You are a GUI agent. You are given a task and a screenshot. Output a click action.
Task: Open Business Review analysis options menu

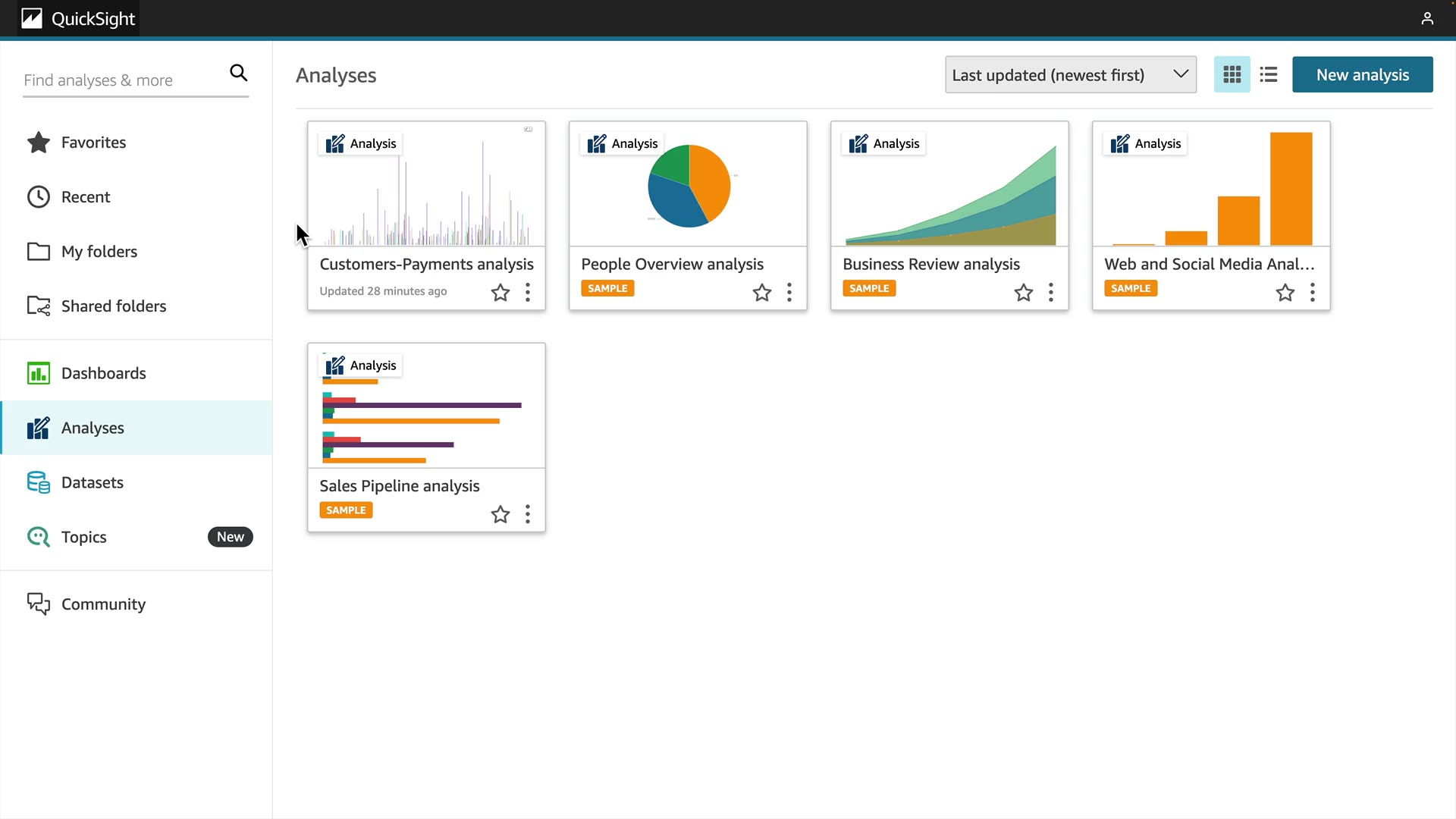coord(1050,292)
